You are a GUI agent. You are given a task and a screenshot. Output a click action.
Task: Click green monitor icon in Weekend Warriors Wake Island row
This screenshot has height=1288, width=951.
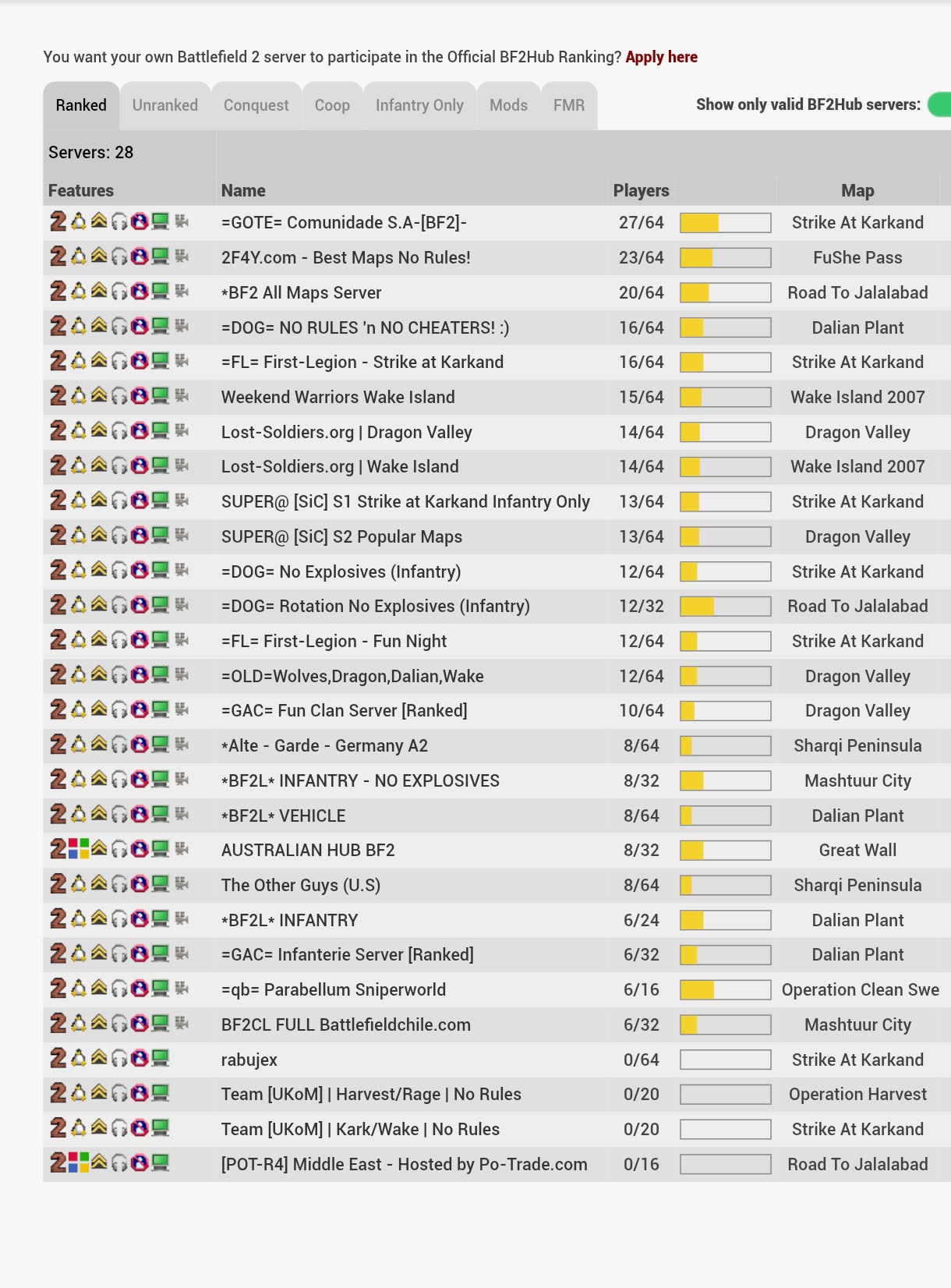click(160, 396)
